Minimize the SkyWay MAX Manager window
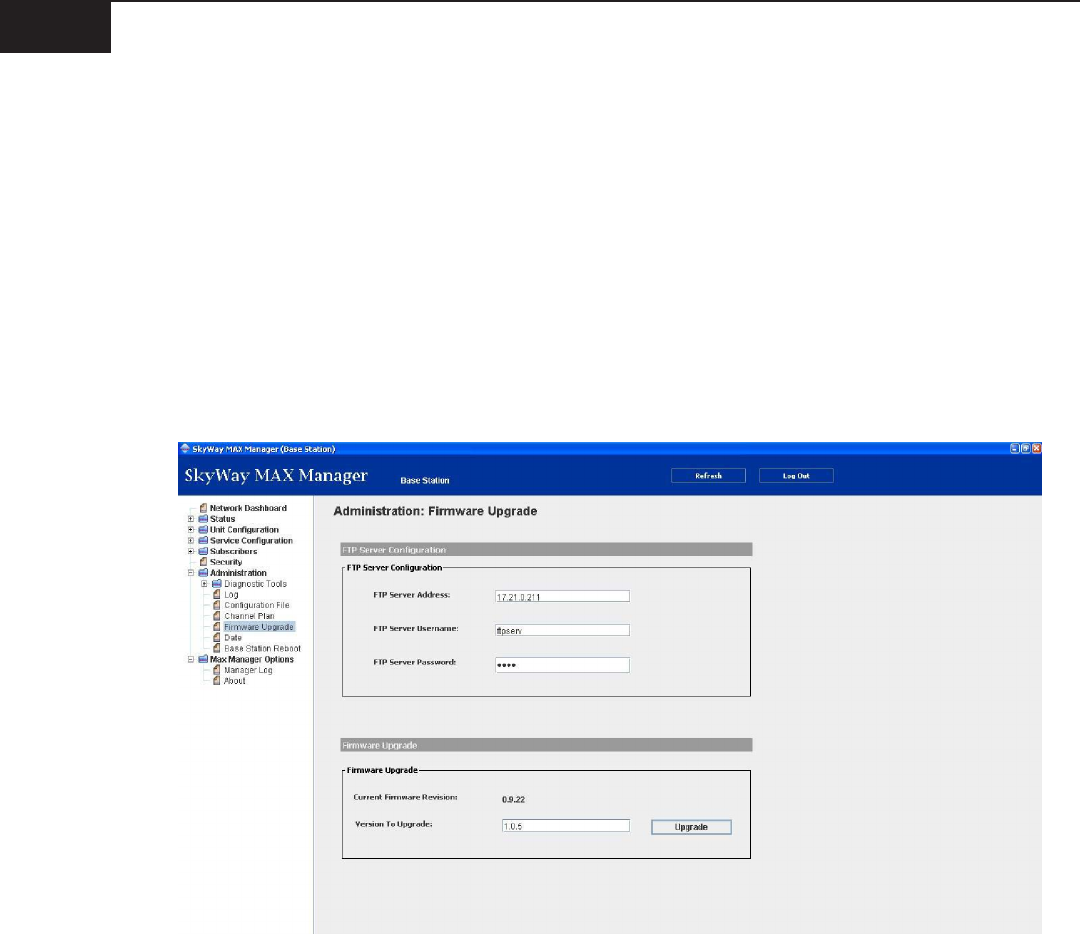1080x934 pixels. [1015, 448]
